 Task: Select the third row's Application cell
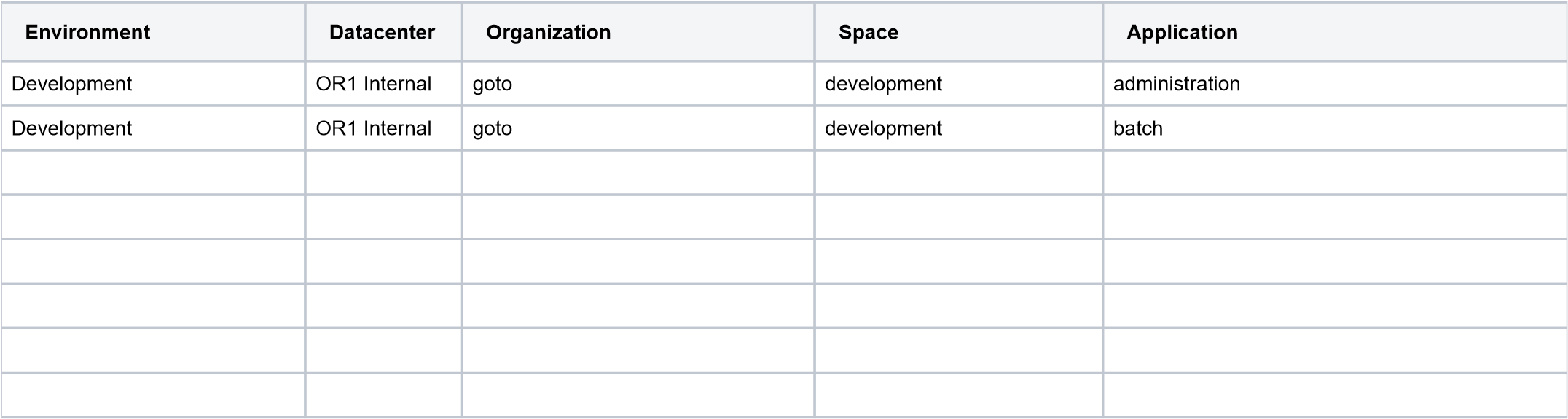[x=1334, y=173]
